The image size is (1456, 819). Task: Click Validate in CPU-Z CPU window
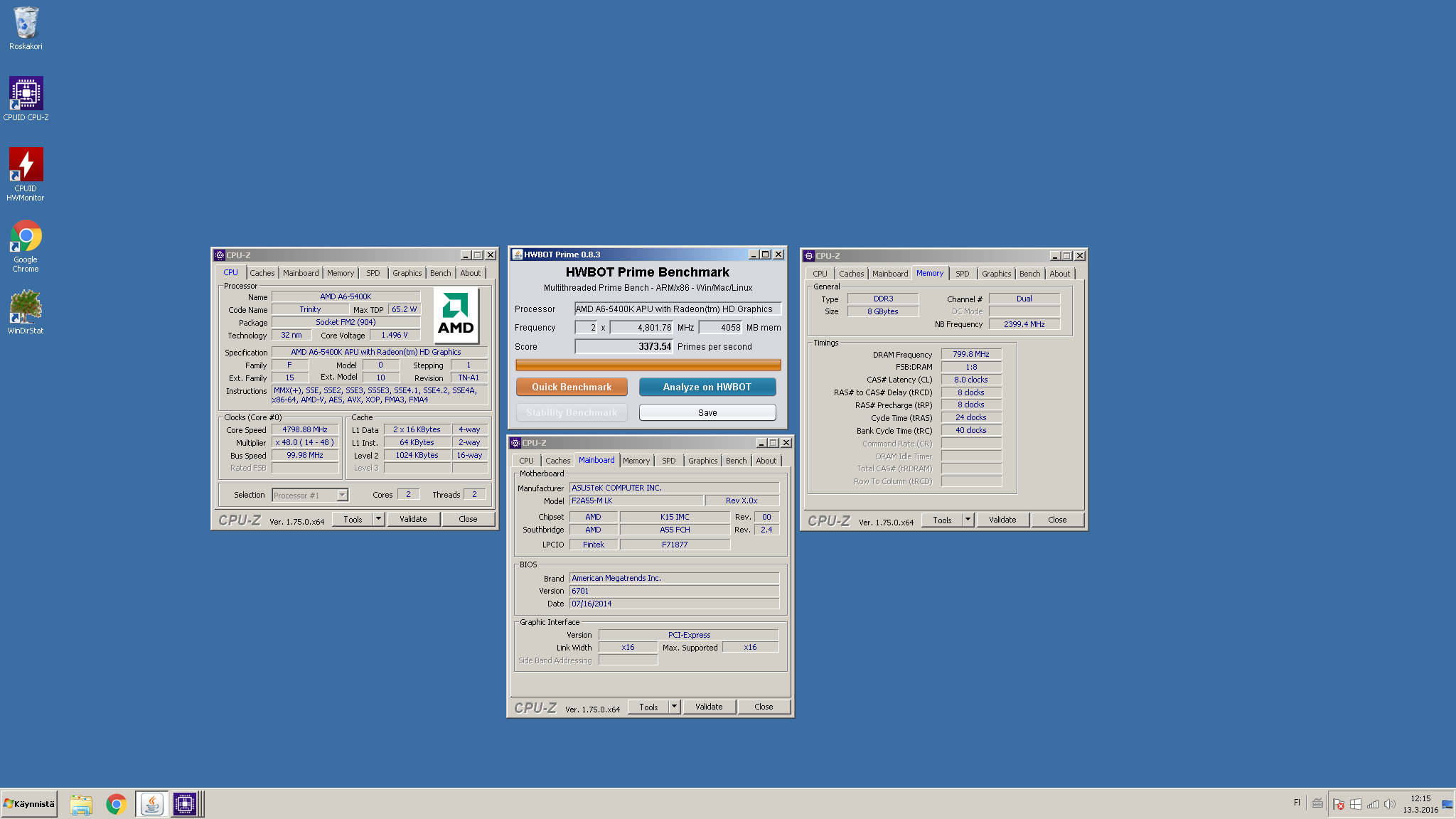[x=413, y=519]
